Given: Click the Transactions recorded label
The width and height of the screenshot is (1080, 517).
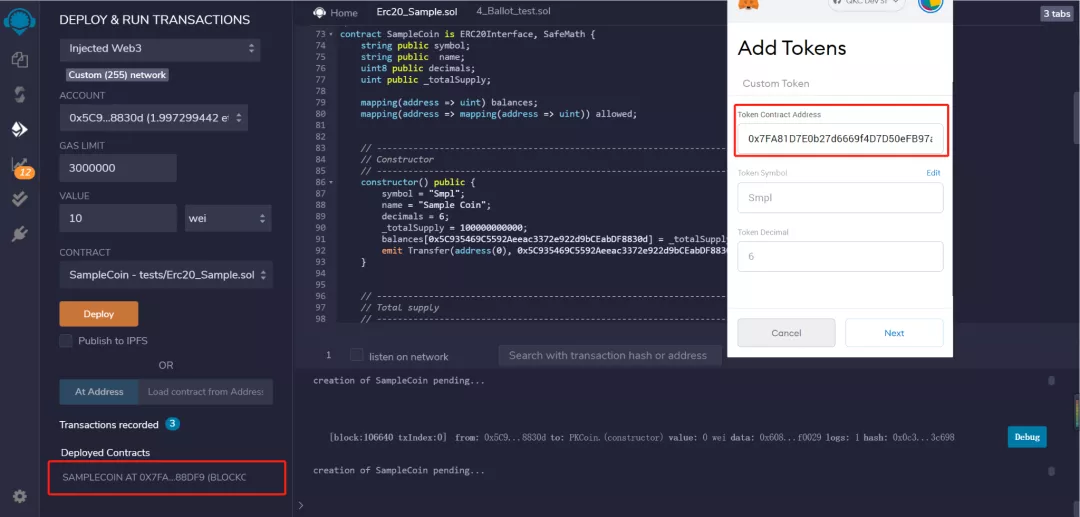Looking at the screenshot, I should point(109,425).
